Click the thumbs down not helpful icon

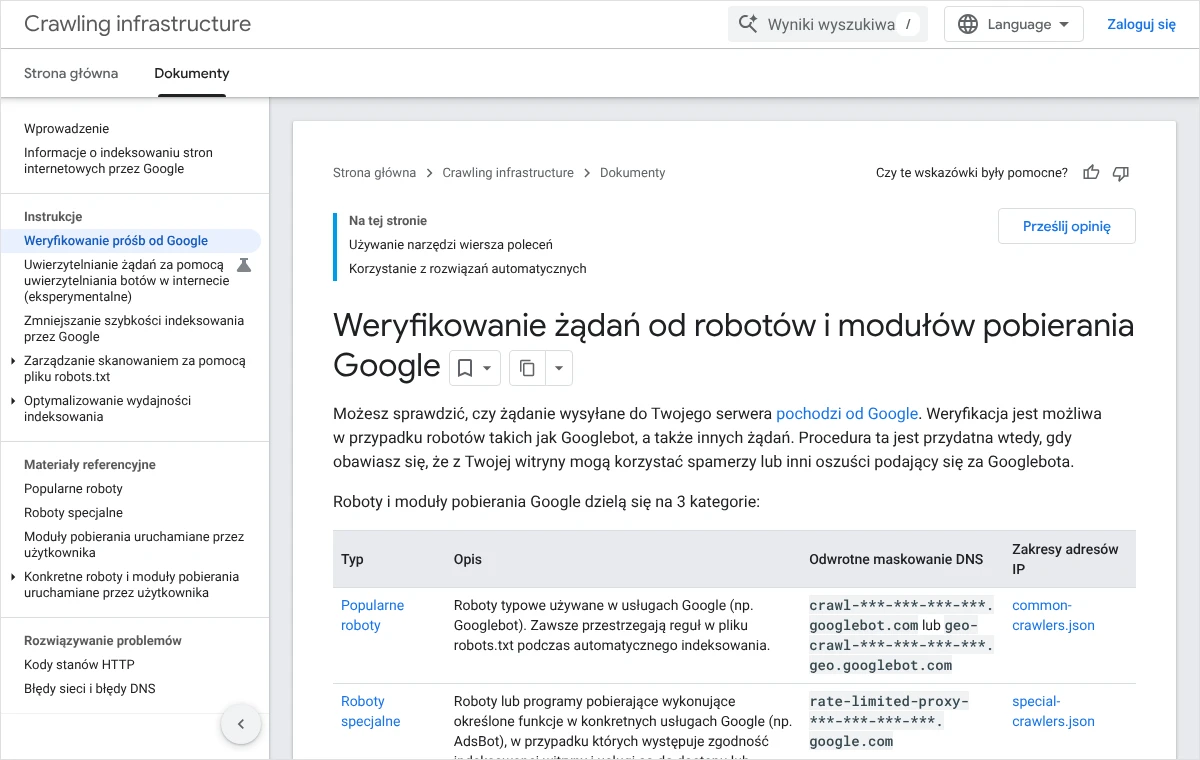[x=1121, y=173]
